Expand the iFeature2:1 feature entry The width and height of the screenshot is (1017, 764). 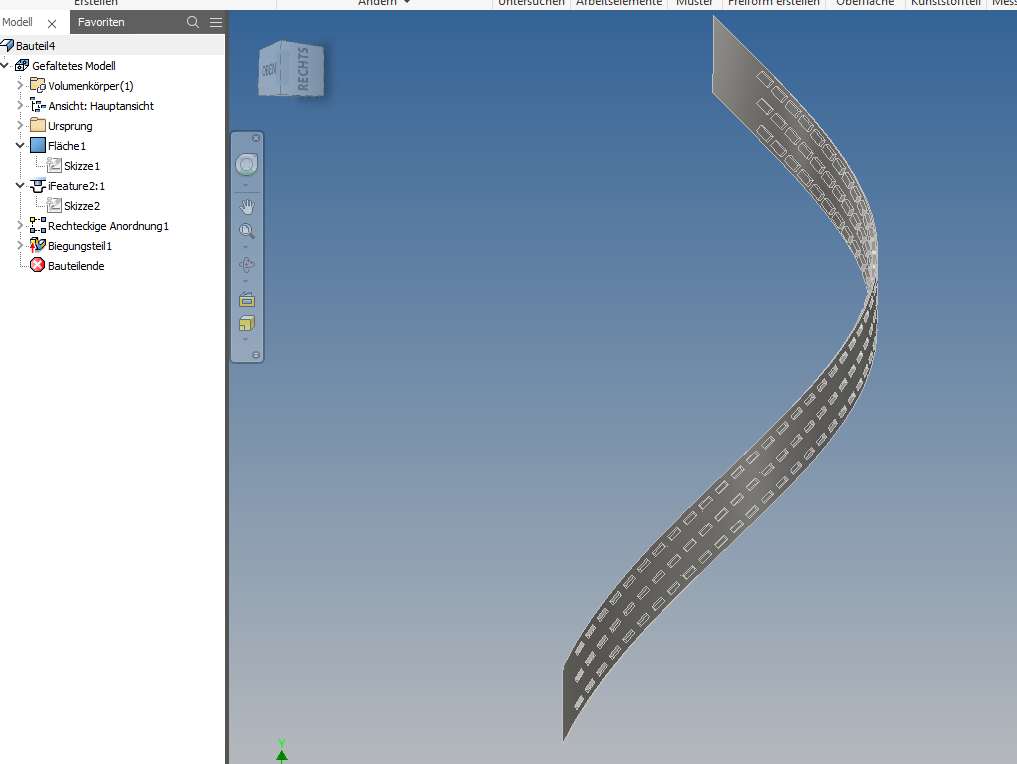18,185
